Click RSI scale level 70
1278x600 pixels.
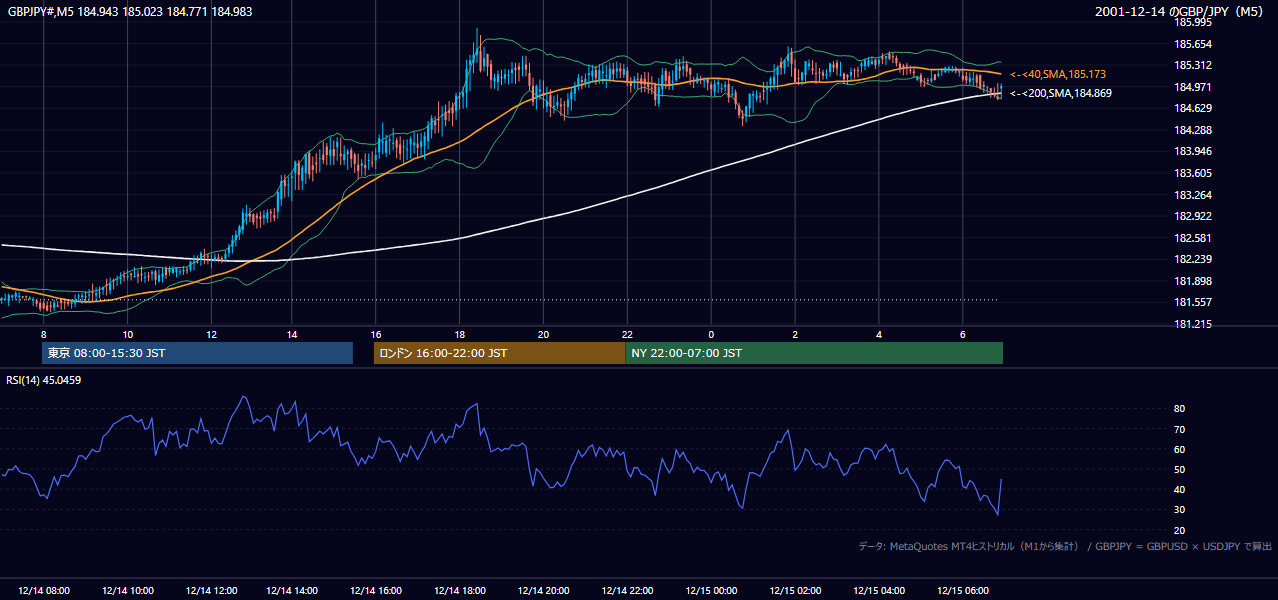1179,429
